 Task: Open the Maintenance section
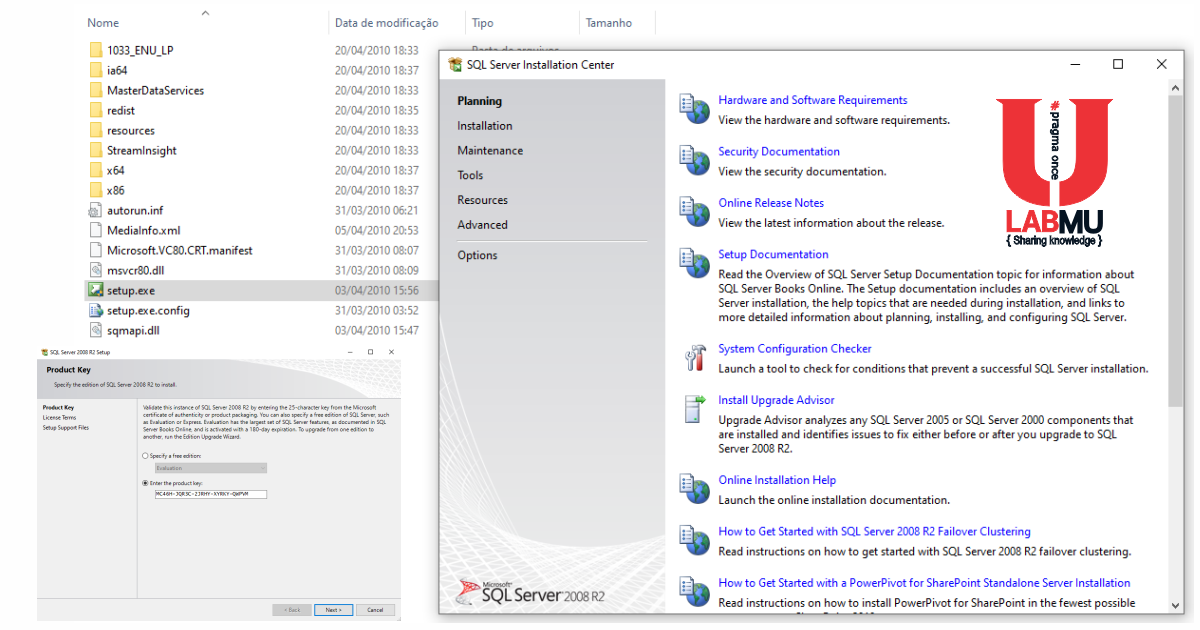pos(490,150)
